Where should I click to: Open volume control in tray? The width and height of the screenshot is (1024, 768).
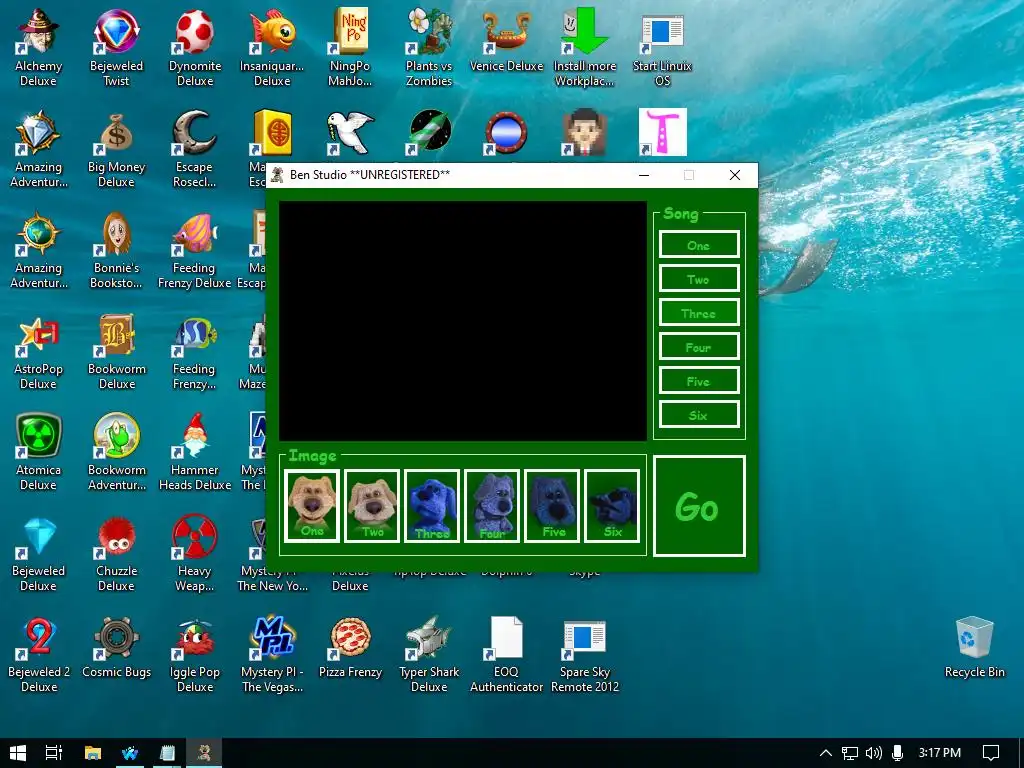point(873,753)
